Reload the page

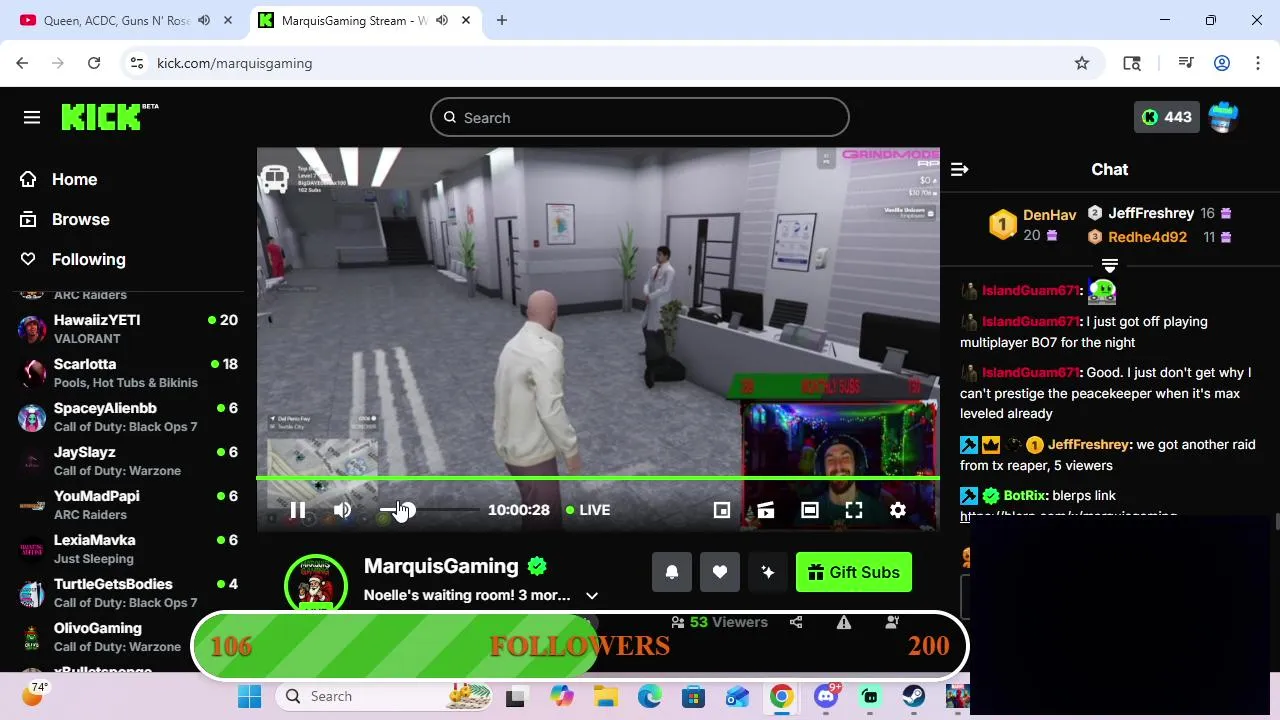coord(94,63)
